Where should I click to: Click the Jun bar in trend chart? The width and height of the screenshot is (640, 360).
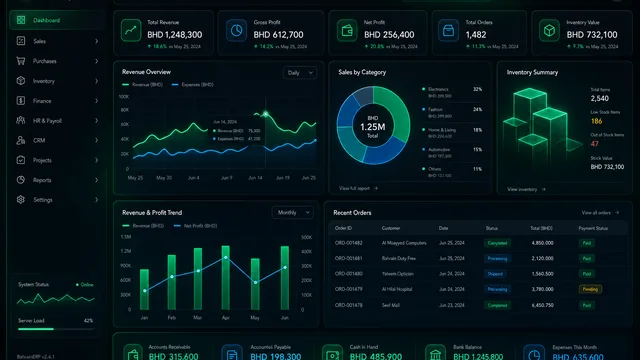pyautogui.click(x=284, y=278)
